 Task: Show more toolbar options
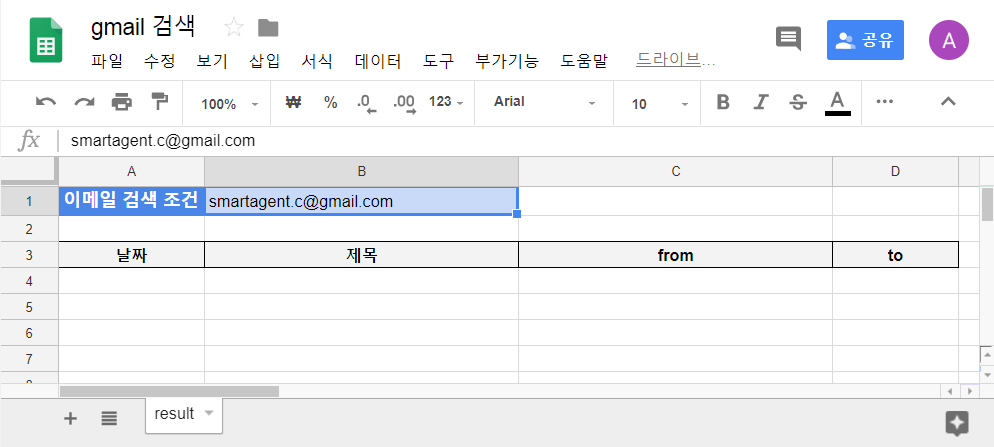[884, 101]
